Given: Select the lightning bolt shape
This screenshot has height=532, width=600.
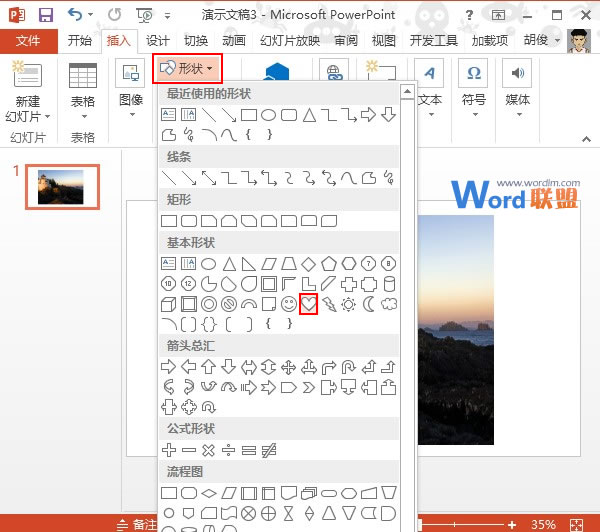Looking at the screenshot, I should pyautogui.click(x=329, y=304).
